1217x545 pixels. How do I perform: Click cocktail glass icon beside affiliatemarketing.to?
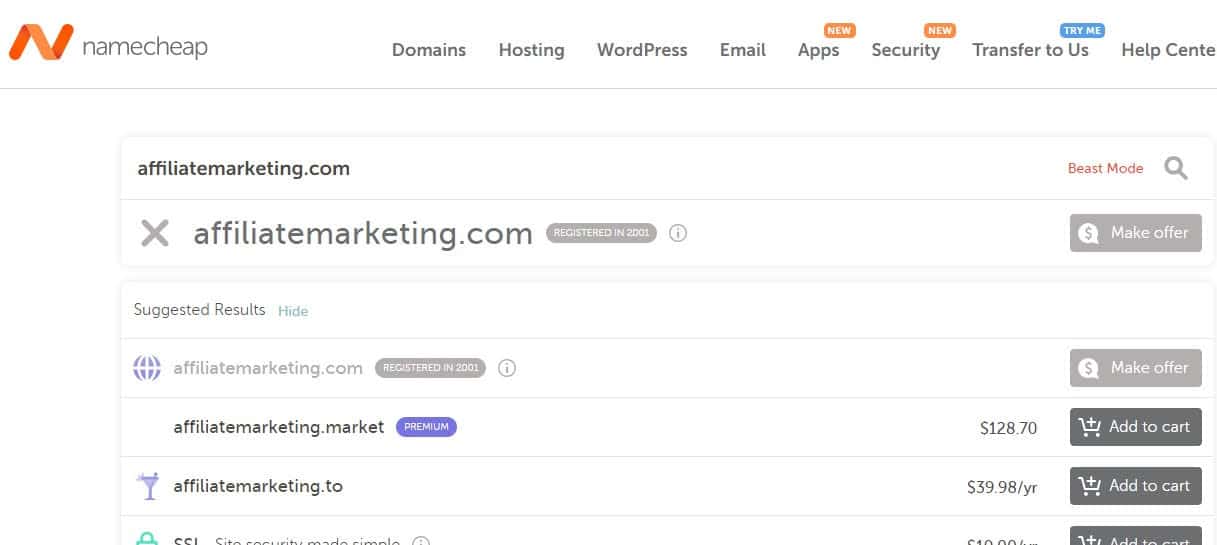[x=147, y=486]
